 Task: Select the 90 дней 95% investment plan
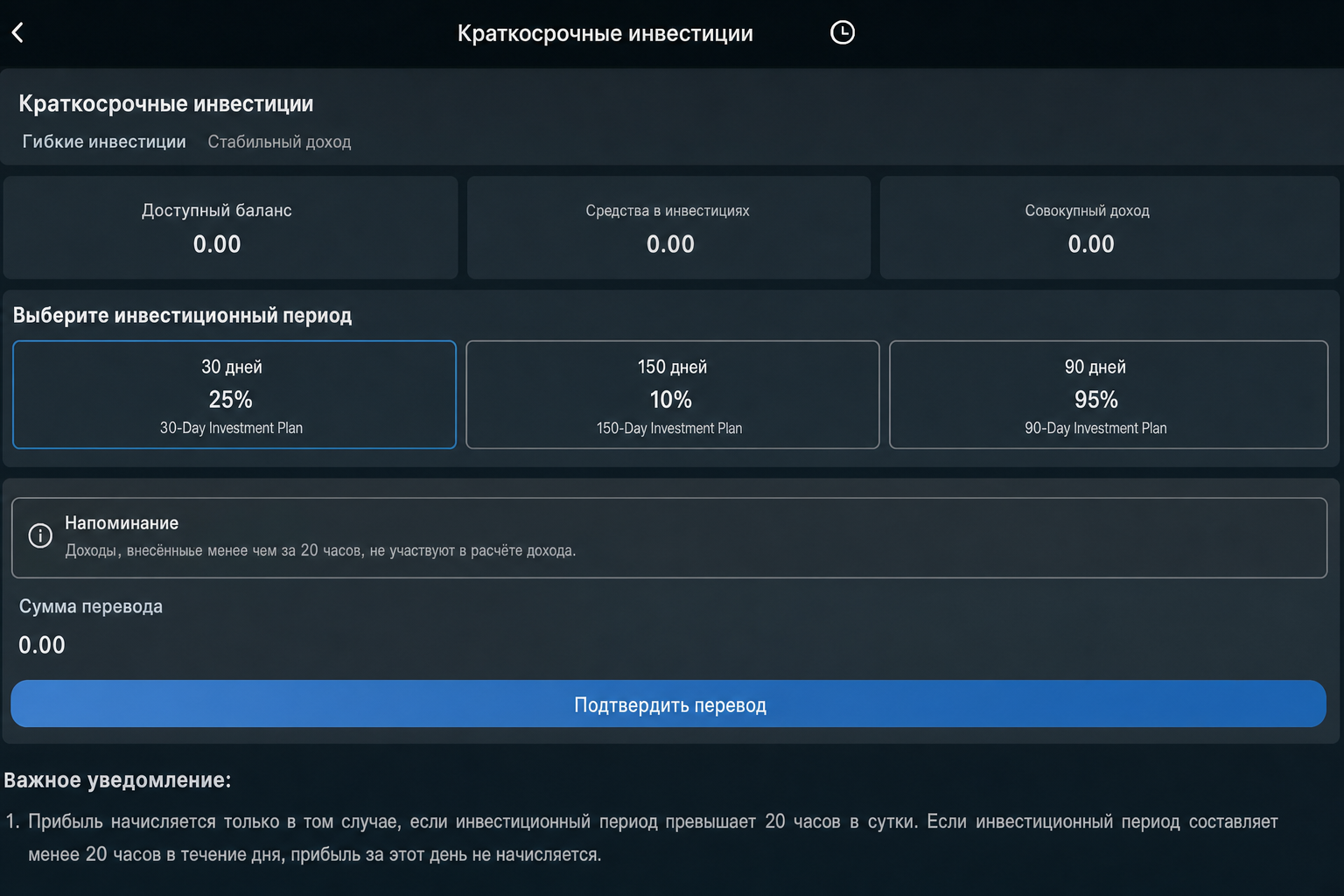point(1109,395)
